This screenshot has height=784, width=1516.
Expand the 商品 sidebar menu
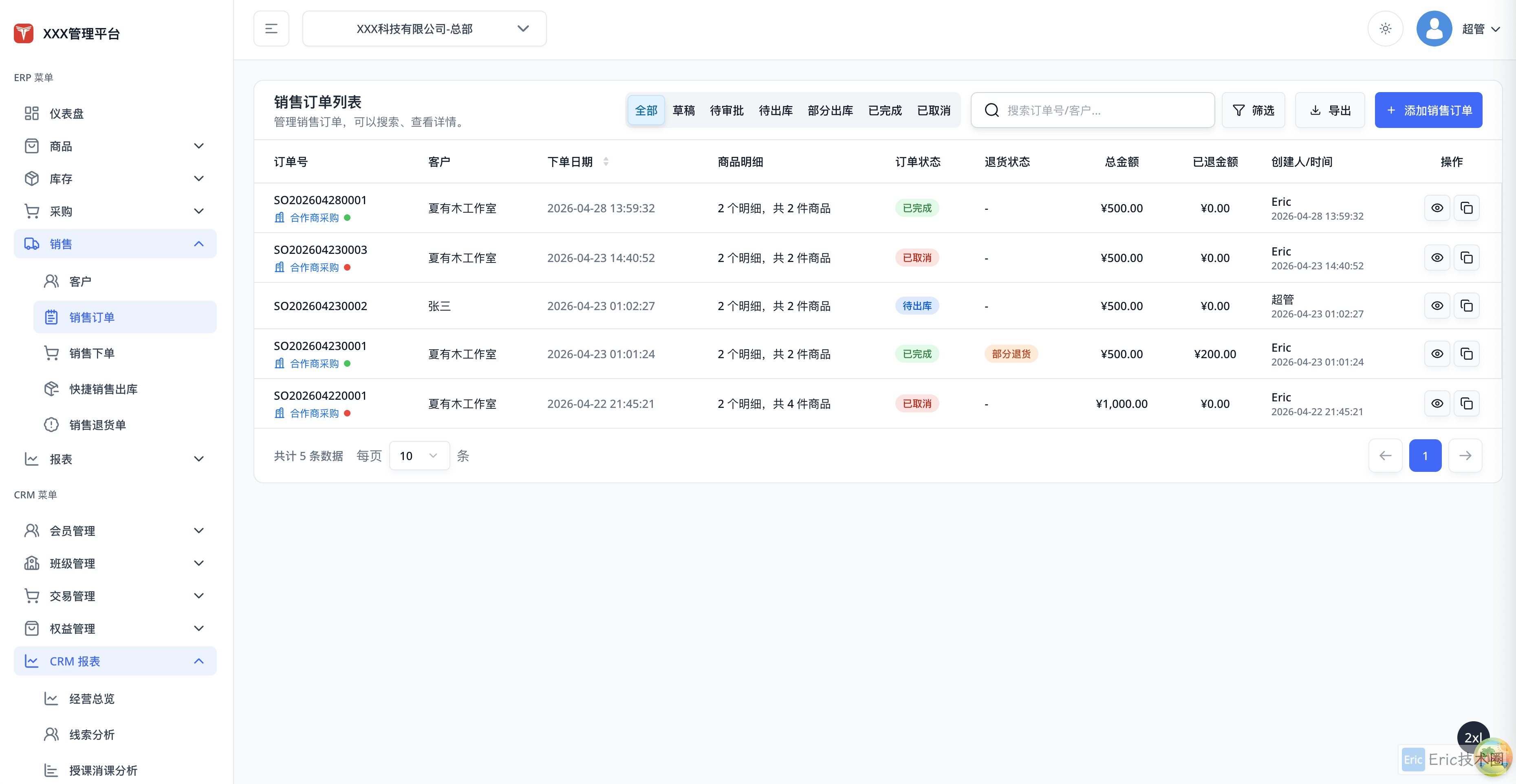(115, 146)
